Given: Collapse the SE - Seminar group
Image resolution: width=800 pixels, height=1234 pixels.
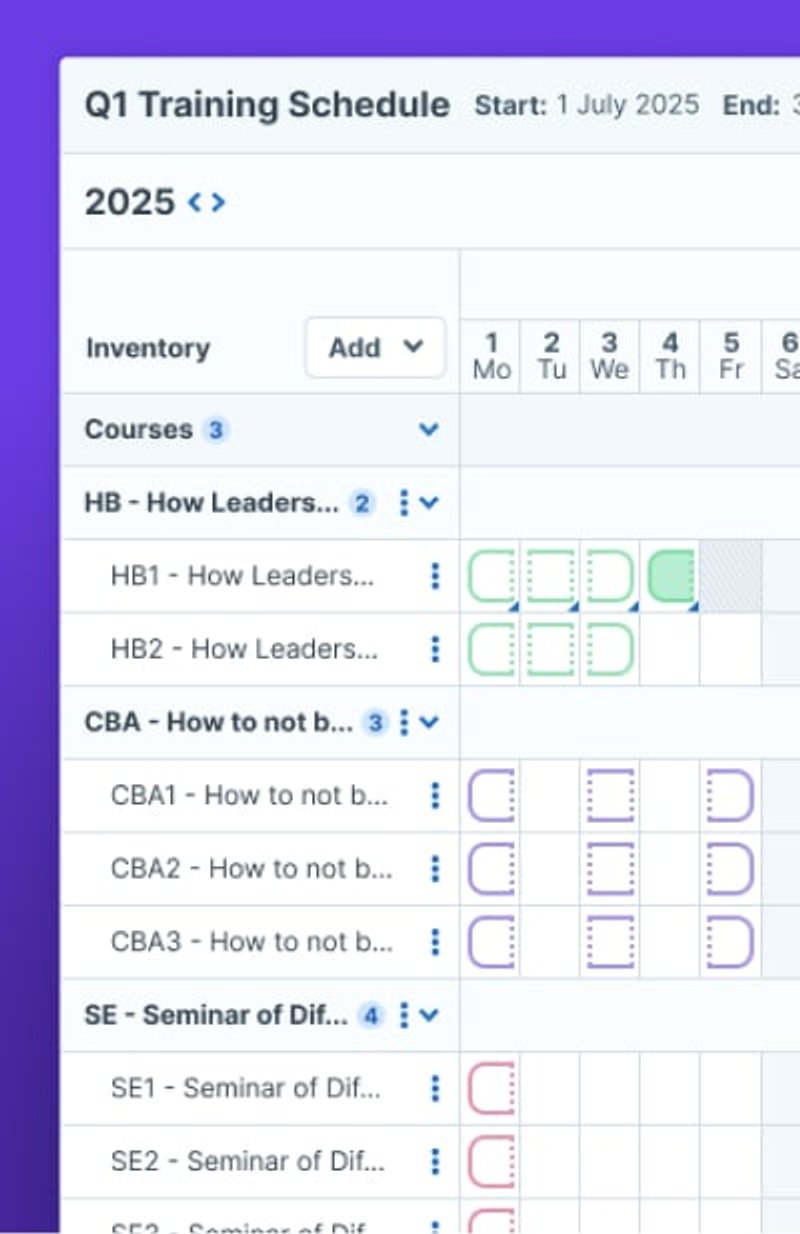Looking at the screenshot, I should pyautogui.click(x=428, y=1015).
